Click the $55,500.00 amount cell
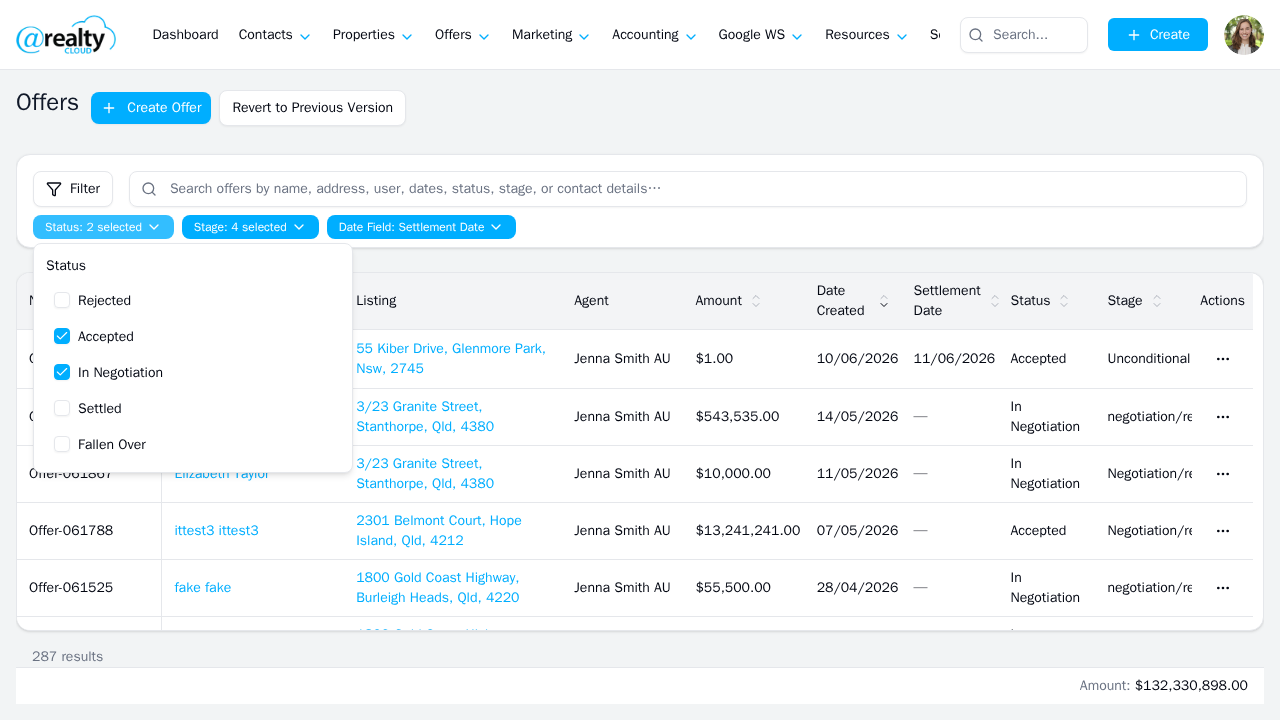The image size is (1280, 720). [733, 588]
